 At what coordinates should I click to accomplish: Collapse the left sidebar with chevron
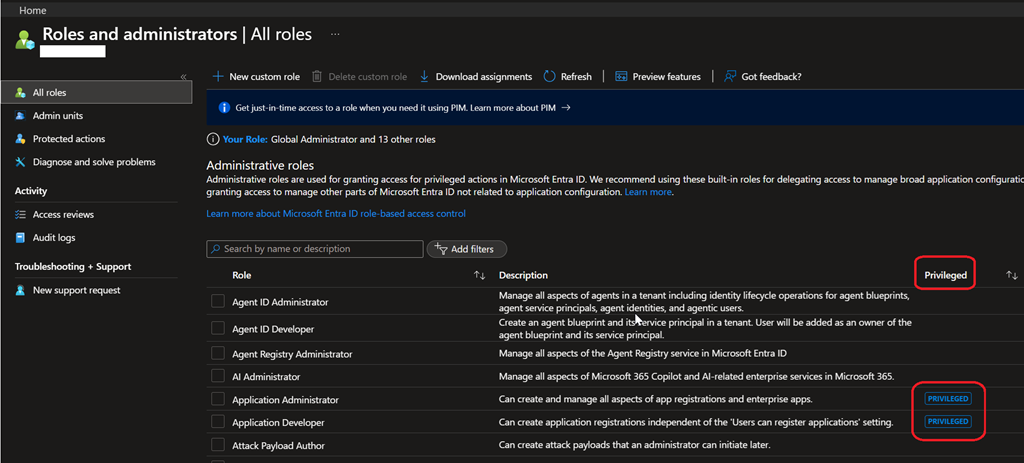tap(183, 77)
